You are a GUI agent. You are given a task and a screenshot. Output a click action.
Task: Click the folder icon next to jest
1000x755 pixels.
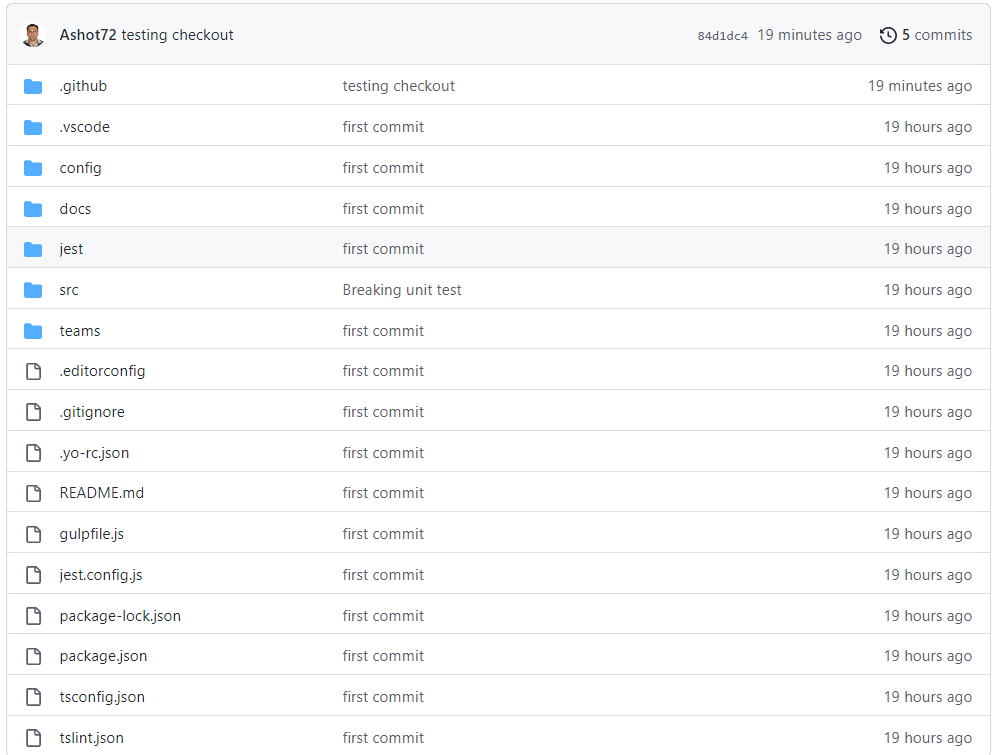(x=33, y=249)
